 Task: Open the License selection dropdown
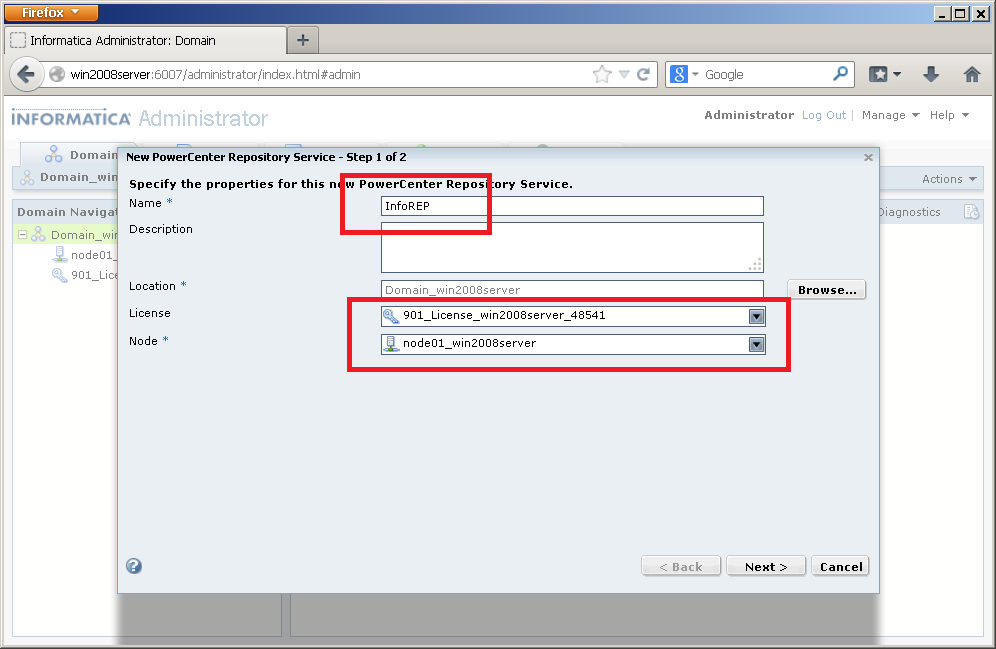pos(757,315)
